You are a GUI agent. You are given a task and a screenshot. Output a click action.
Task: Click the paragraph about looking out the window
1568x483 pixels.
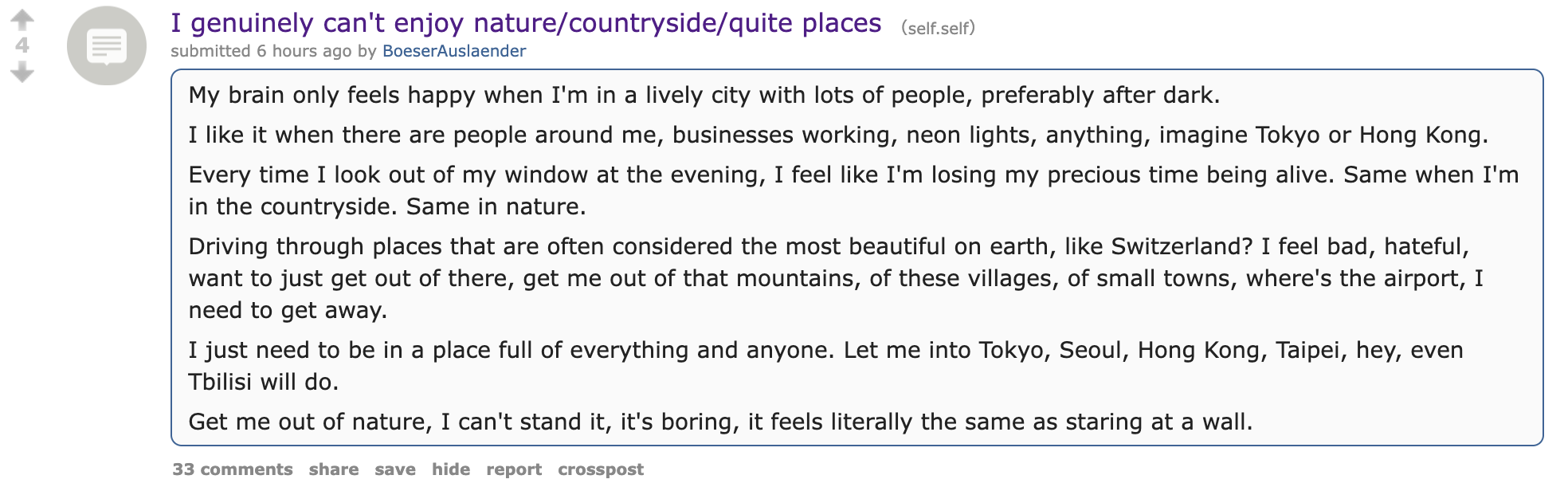(x=853, y=190)
